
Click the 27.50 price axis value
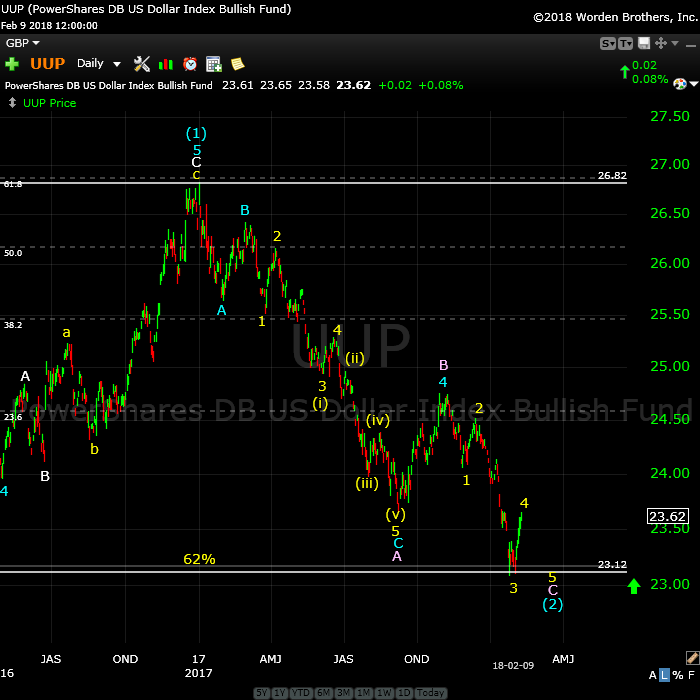click(x=670, y=117)
